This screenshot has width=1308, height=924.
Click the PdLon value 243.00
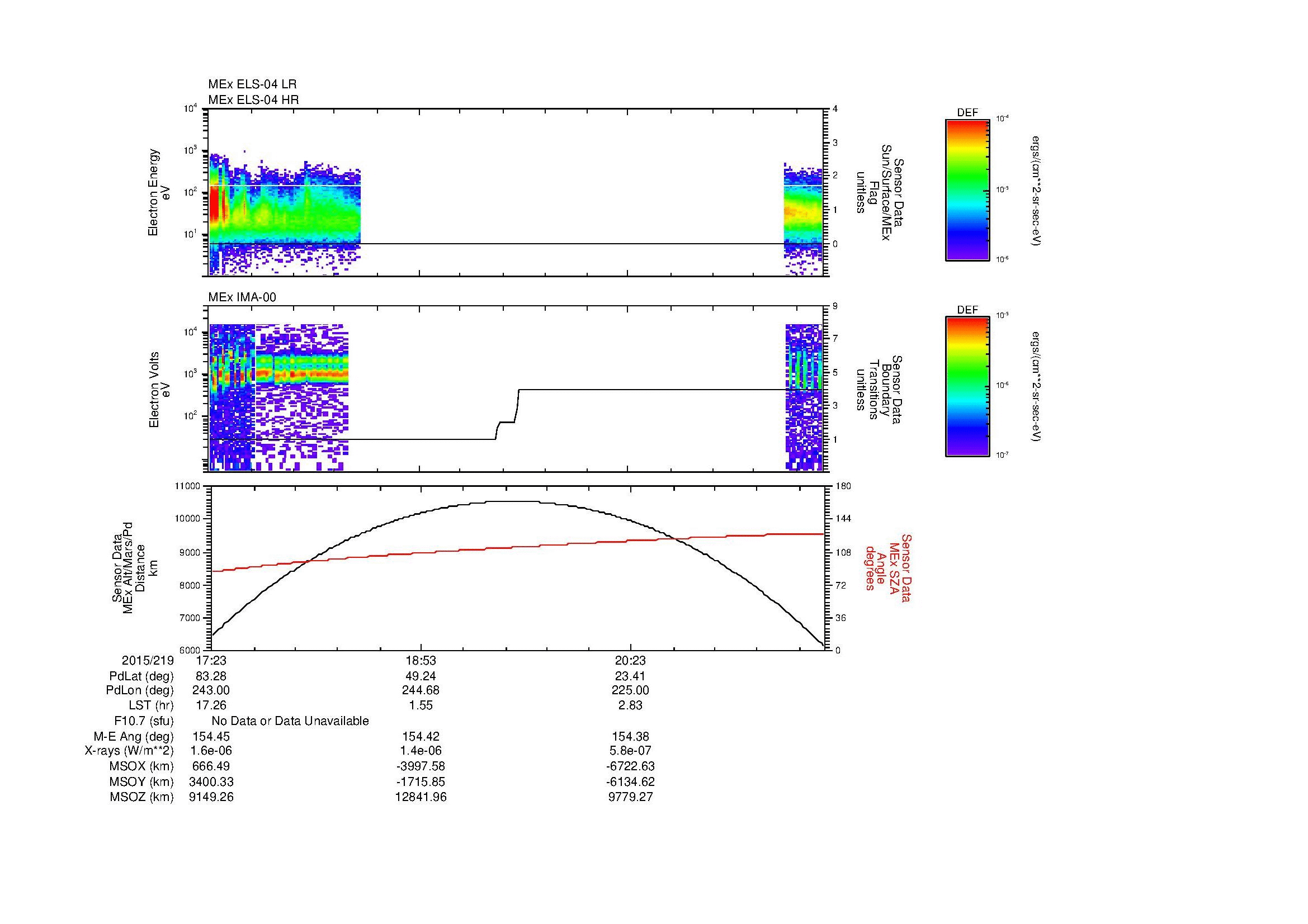pos(211,690)
